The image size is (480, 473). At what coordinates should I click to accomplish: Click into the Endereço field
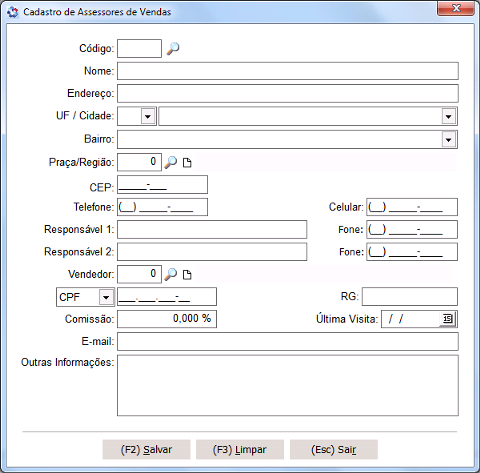coord(288,93)
